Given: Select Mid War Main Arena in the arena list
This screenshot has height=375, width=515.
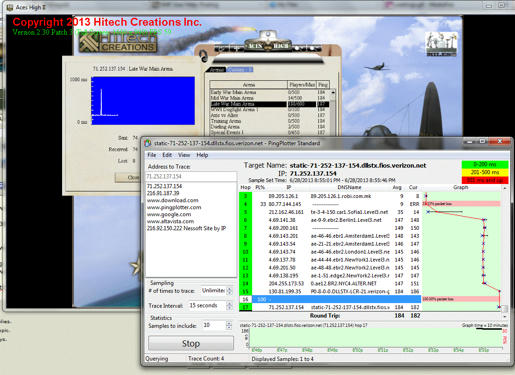Looking at the screenshot, I should [x=269, y=98].
